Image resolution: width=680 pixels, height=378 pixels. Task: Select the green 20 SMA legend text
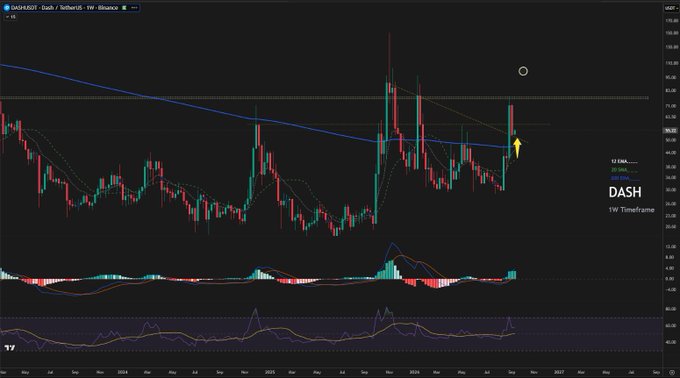coord(624,170)
